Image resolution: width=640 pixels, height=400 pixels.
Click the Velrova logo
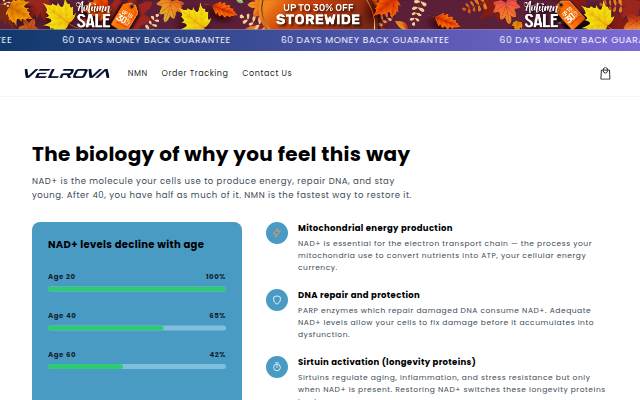pyautogui.click(x=67, y=73)
